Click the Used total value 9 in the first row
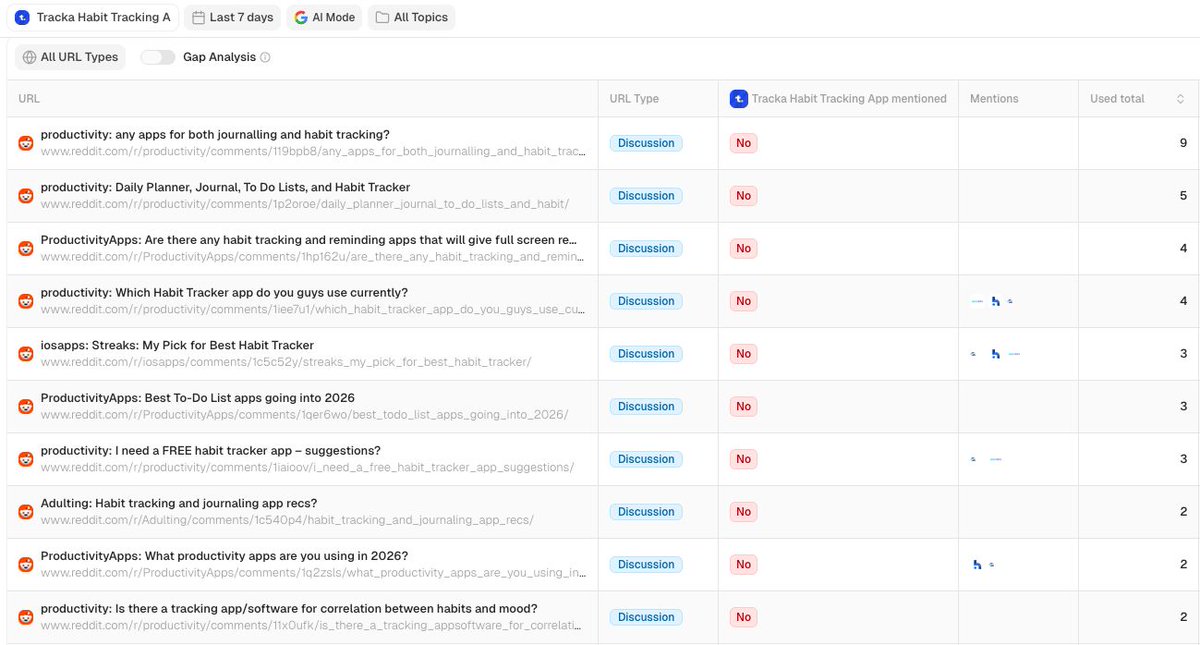 point(1183,143)
